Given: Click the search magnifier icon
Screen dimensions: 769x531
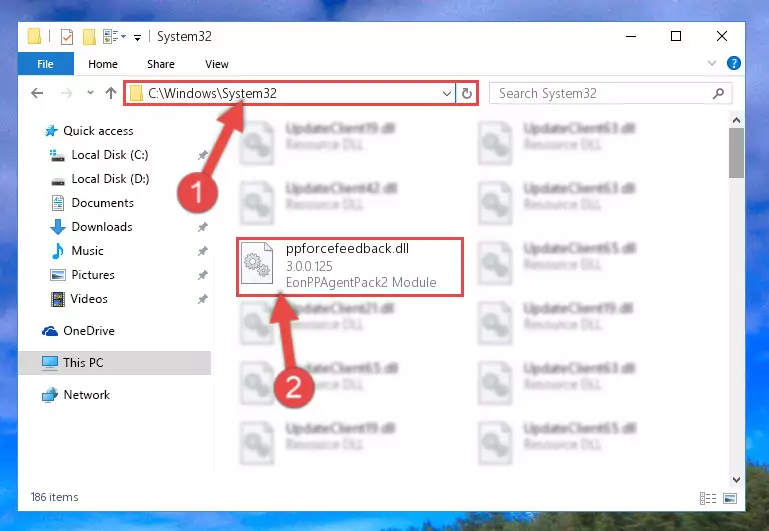Looking at the screenshot, I should pyautogui.click(x=718, y=93).
